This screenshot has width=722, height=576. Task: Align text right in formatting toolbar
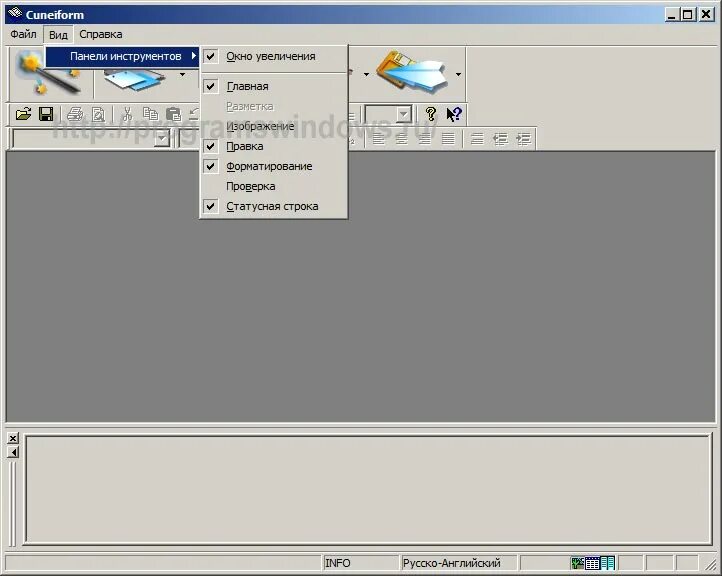(x=425, y=139)
